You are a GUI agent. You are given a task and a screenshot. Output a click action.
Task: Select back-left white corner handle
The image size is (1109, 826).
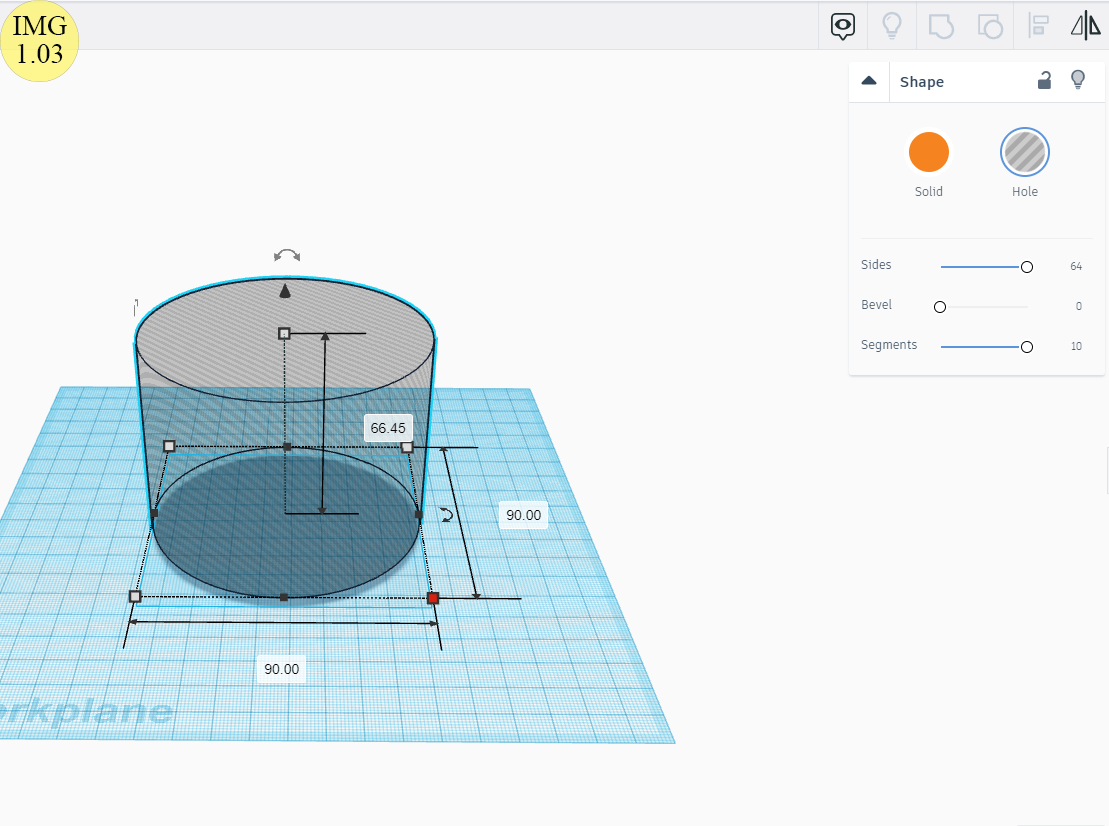pos(169,446)
